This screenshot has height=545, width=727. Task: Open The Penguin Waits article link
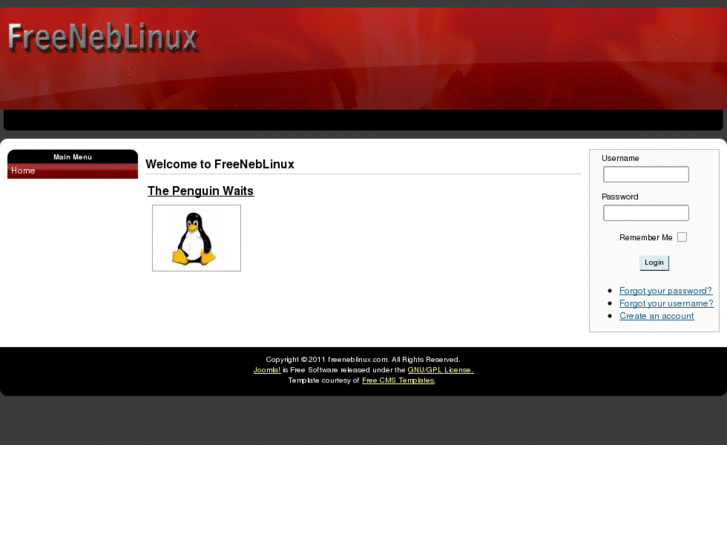tap(200, 191)
